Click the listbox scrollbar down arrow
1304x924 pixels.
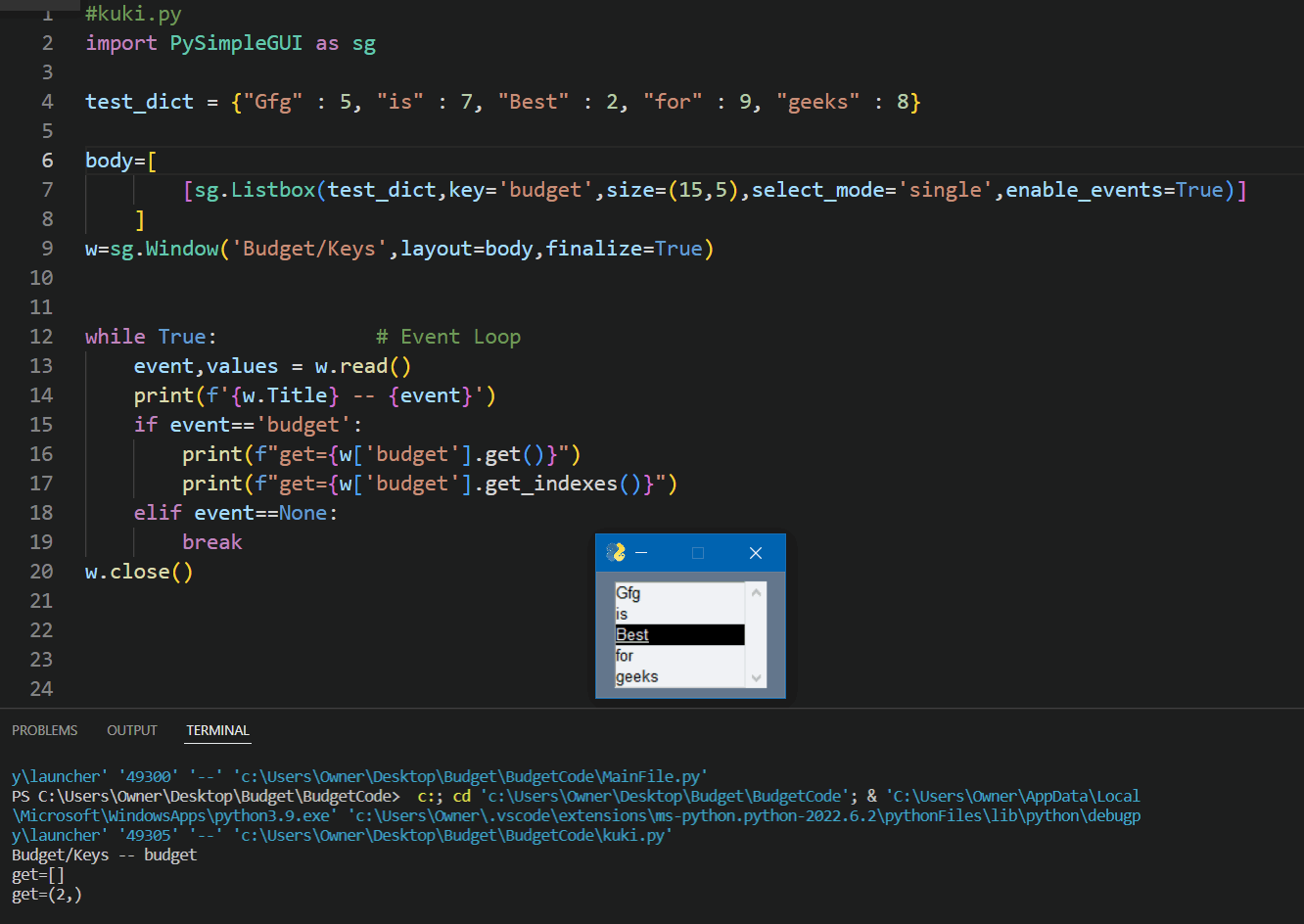(755, 677)
